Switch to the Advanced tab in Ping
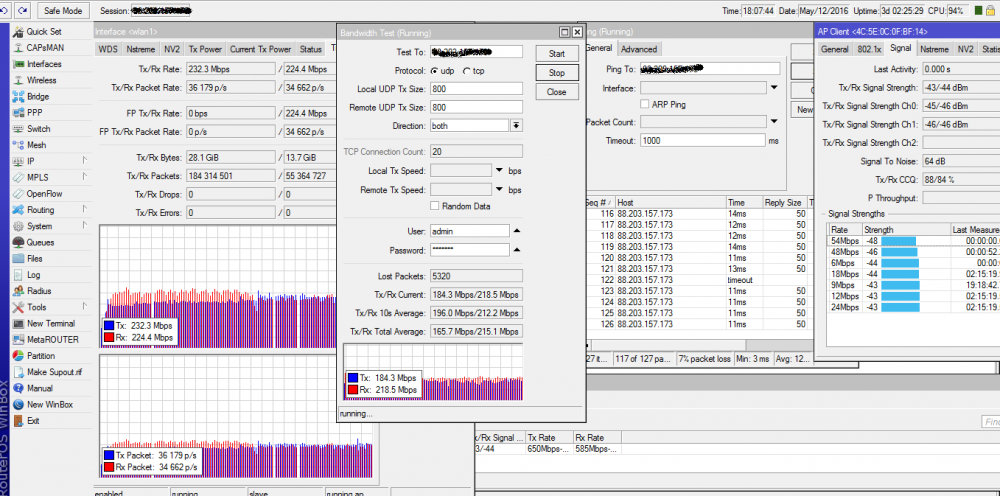The image size is (1000, 496). [x=638, y=49]
